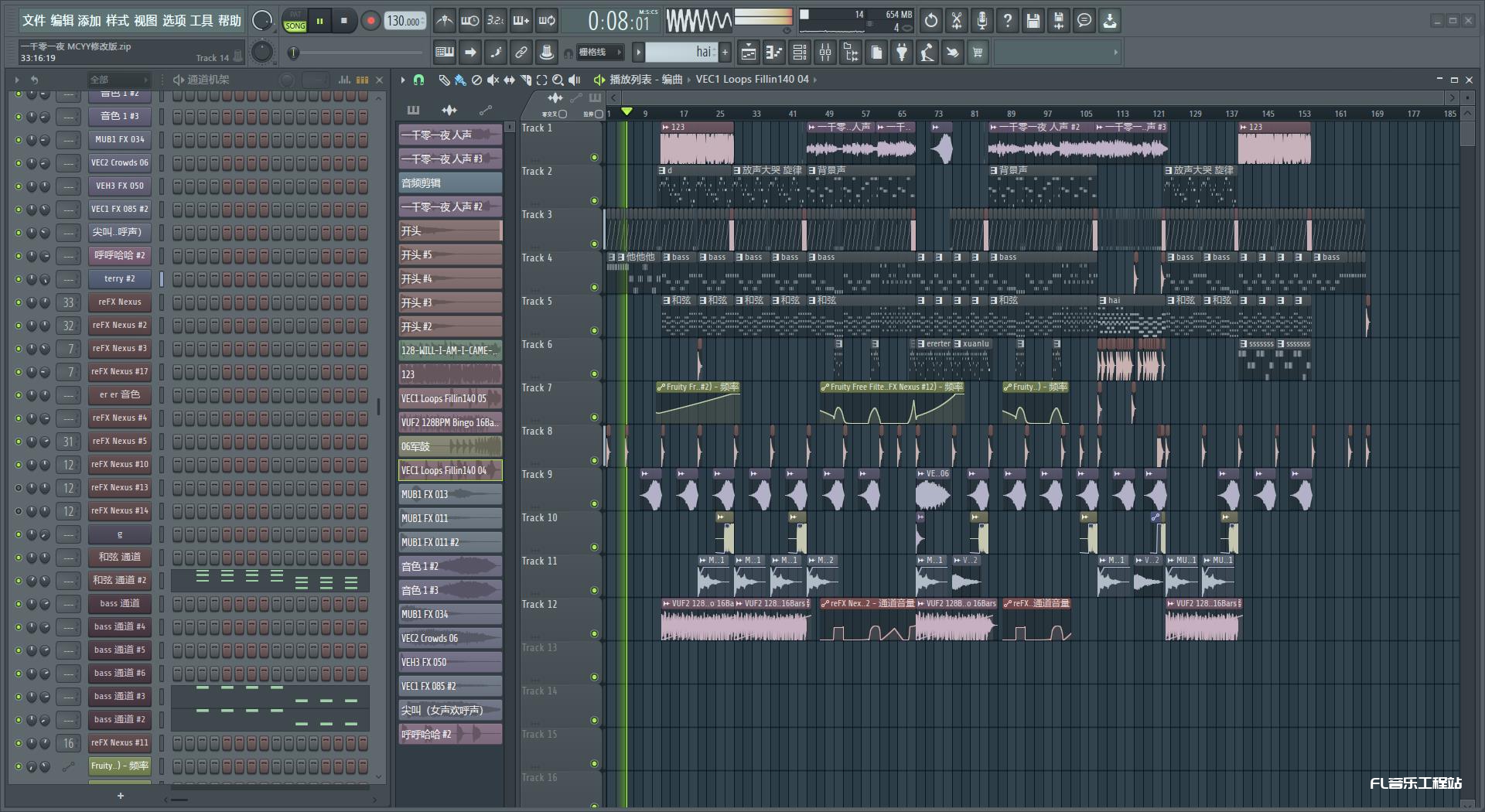The image size is (1485, 812).
Task: Add a channel with bottom plus button
Action: click(x=120, y=796)
